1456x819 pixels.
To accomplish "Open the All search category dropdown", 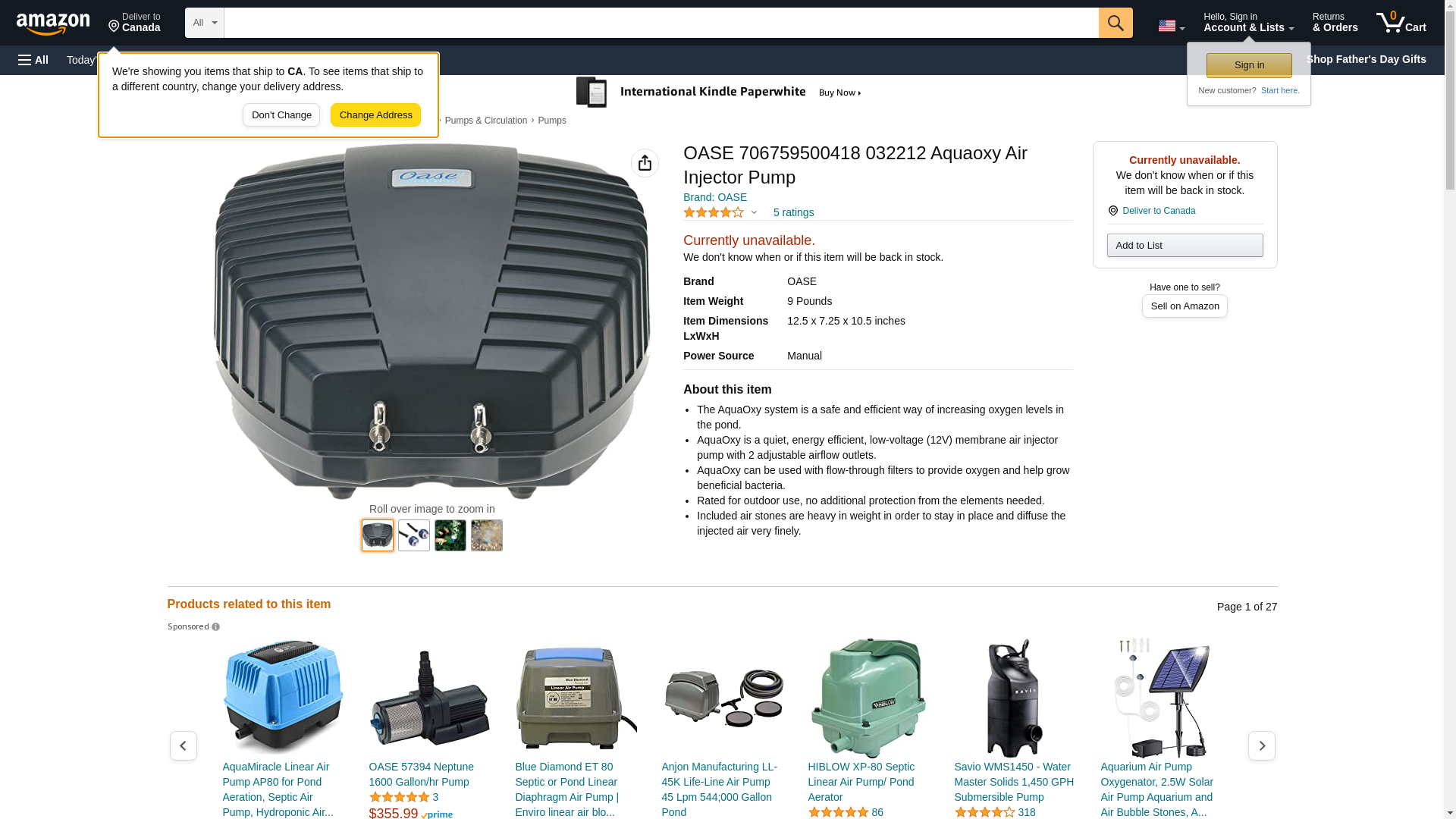I will [x=204, y=23].
